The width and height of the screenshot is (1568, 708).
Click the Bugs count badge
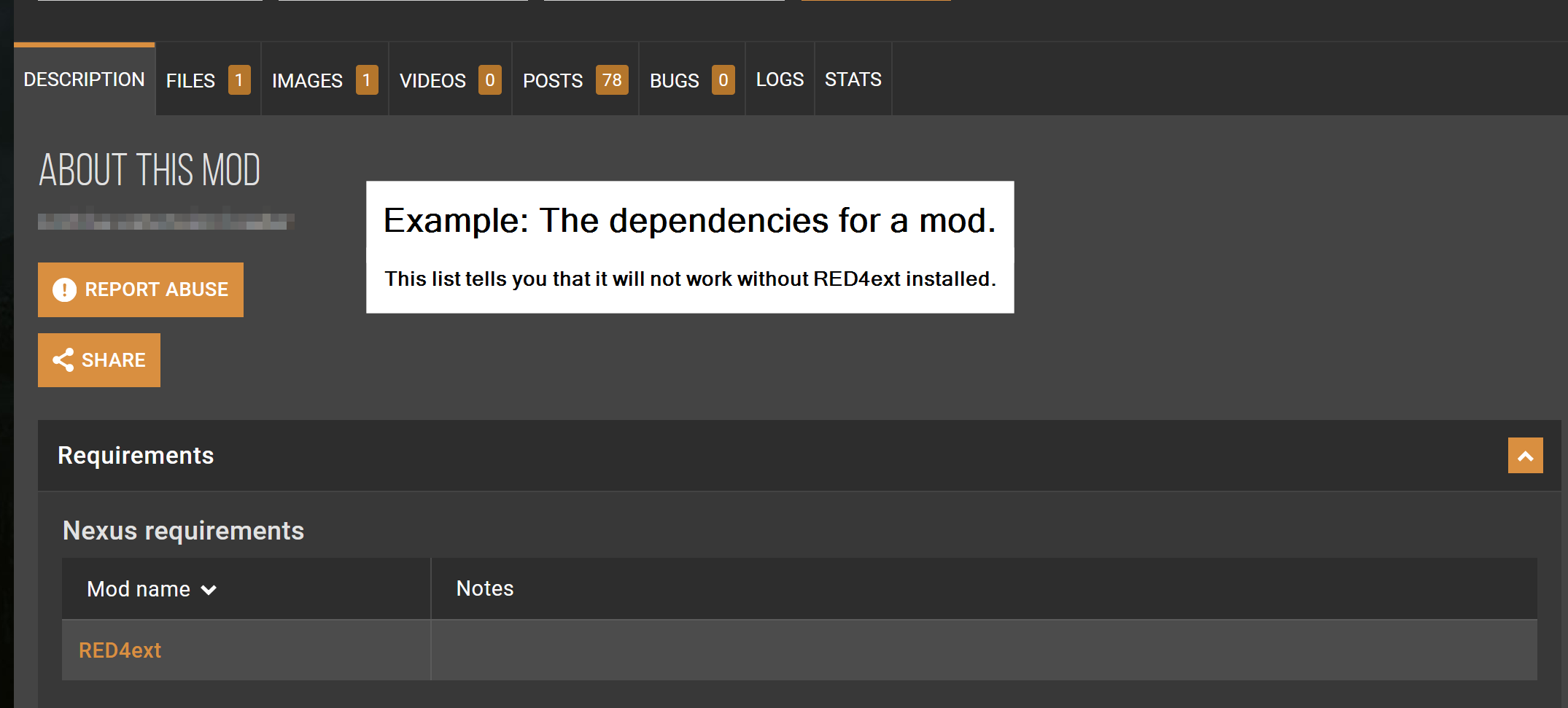click(x=723, y=80)
